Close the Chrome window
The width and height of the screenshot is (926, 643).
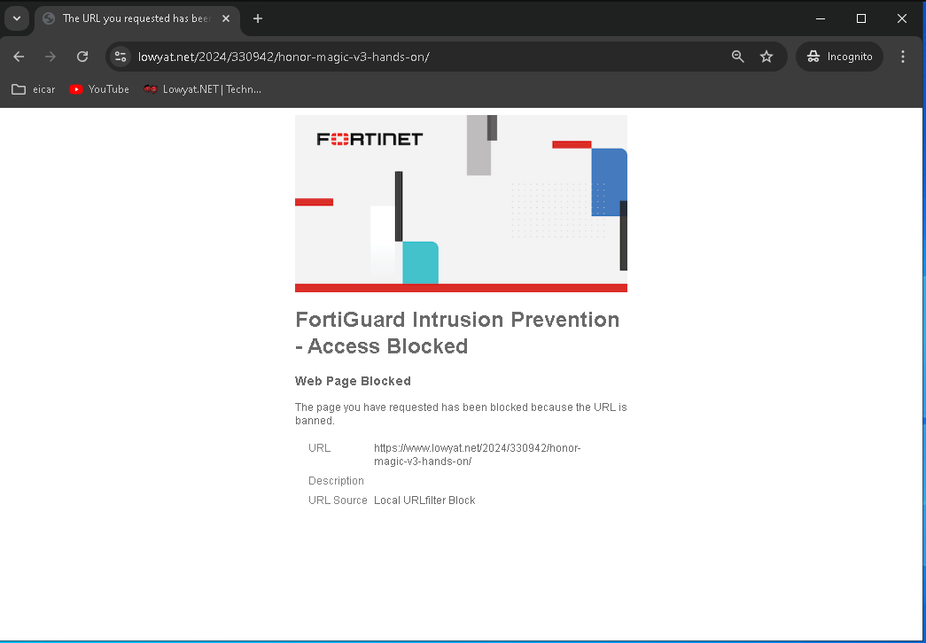[902, 18]
